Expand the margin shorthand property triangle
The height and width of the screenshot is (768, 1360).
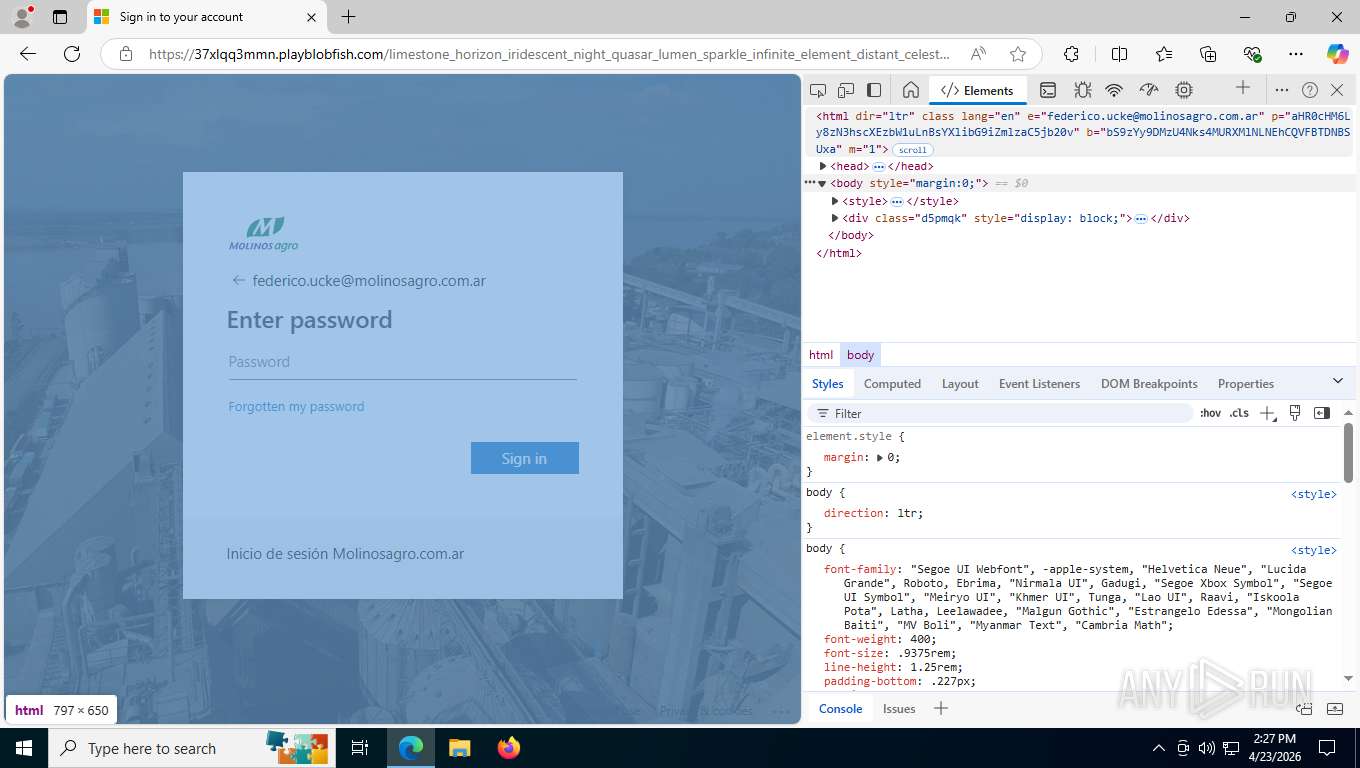[x=880, y=458]
